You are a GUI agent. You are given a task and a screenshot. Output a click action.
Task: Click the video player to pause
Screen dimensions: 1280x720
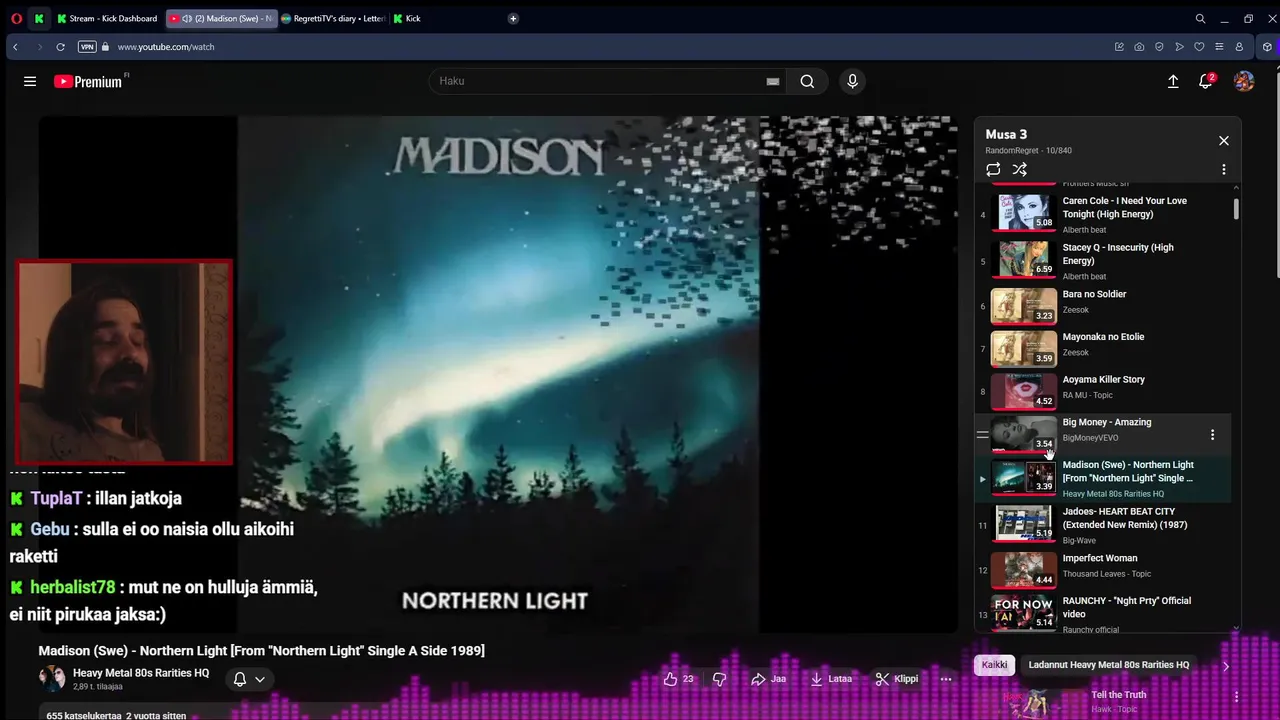(498, 374)
